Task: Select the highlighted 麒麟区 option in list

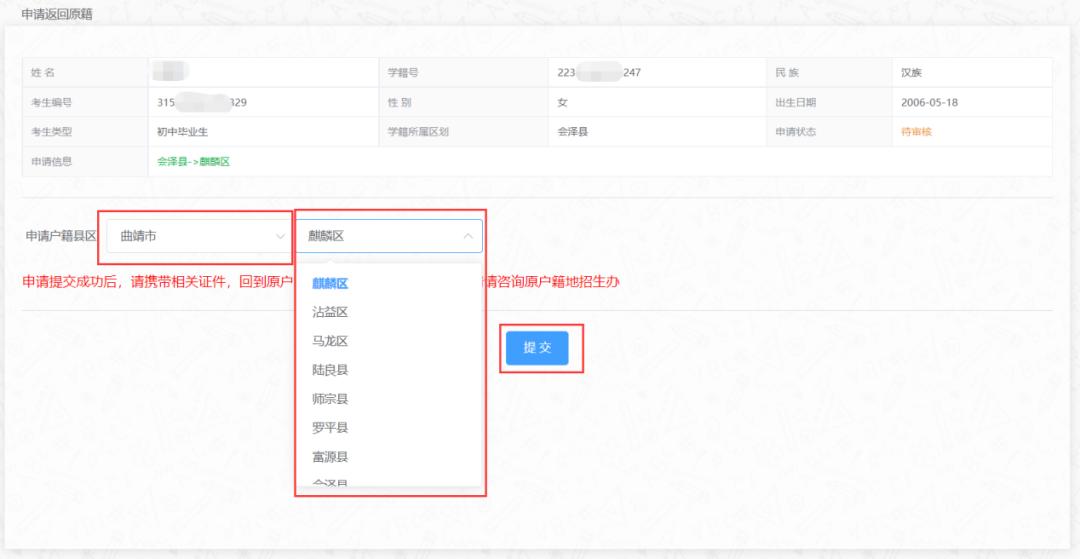Action: click(x=329, y=283)
